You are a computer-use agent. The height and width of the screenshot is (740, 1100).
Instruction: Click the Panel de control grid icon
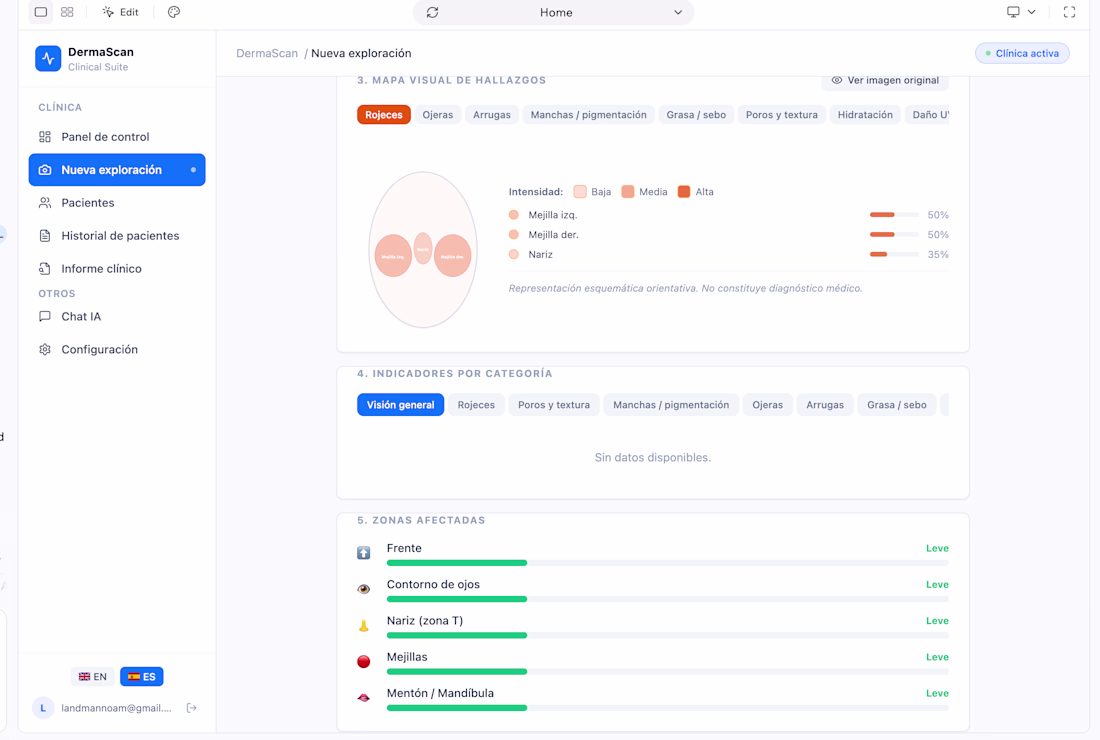pos(45,137)
